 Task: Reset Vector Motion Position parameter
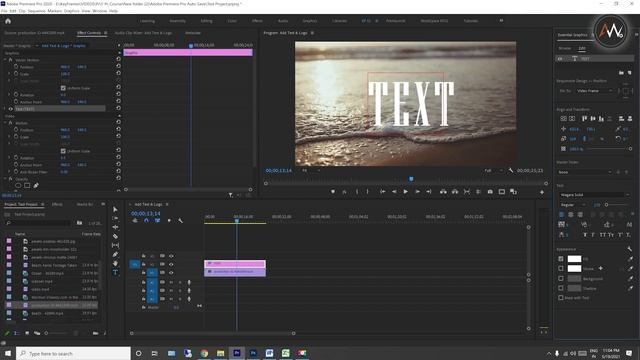[x=118, y=67]
